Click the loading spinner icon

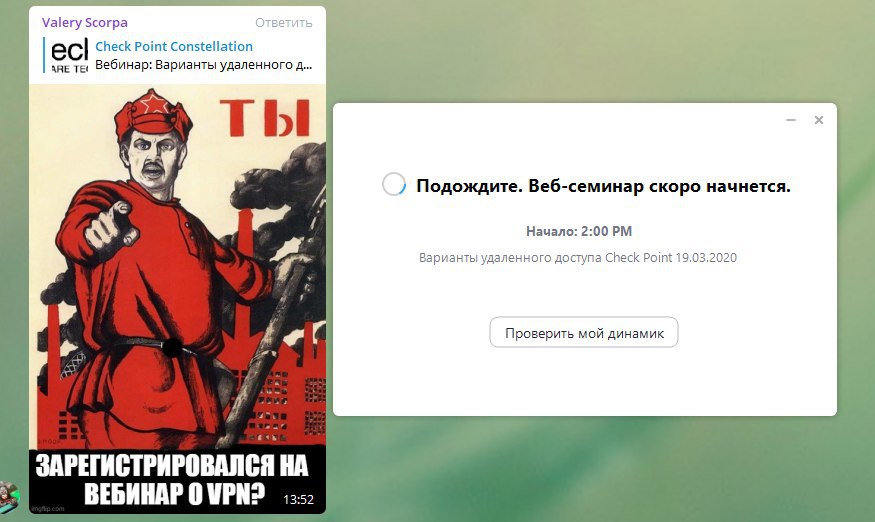[394, 184]
